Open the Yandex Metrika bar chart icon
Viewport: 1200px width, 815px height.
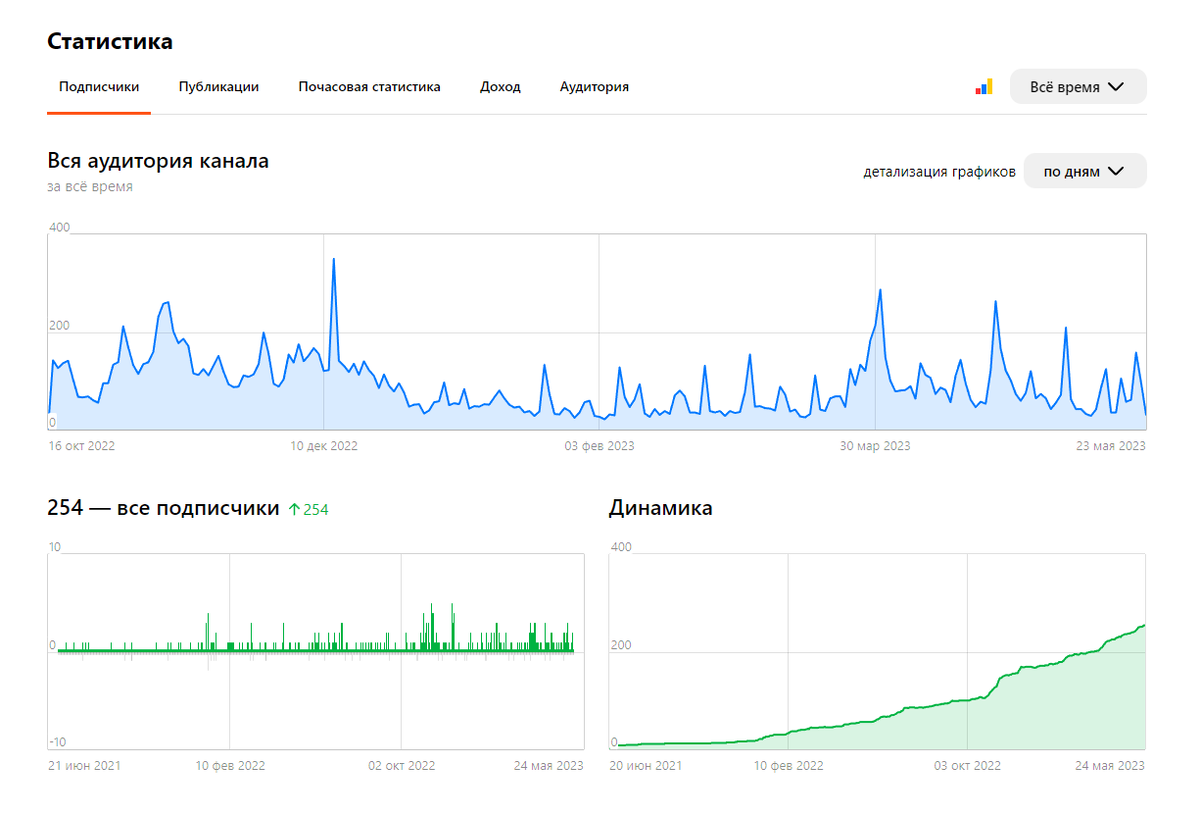tap(983, 87)
